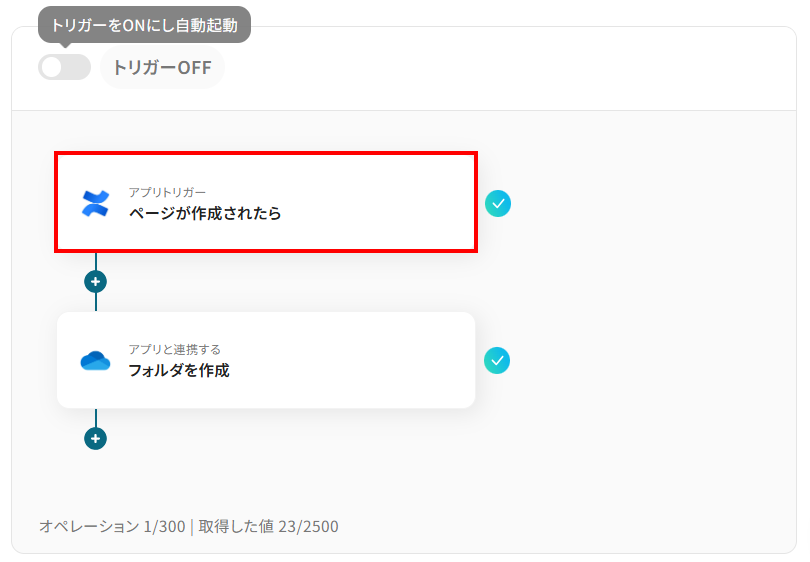
Task: Click the フォルダを作成 title text
Action: [x=179, y=370]
